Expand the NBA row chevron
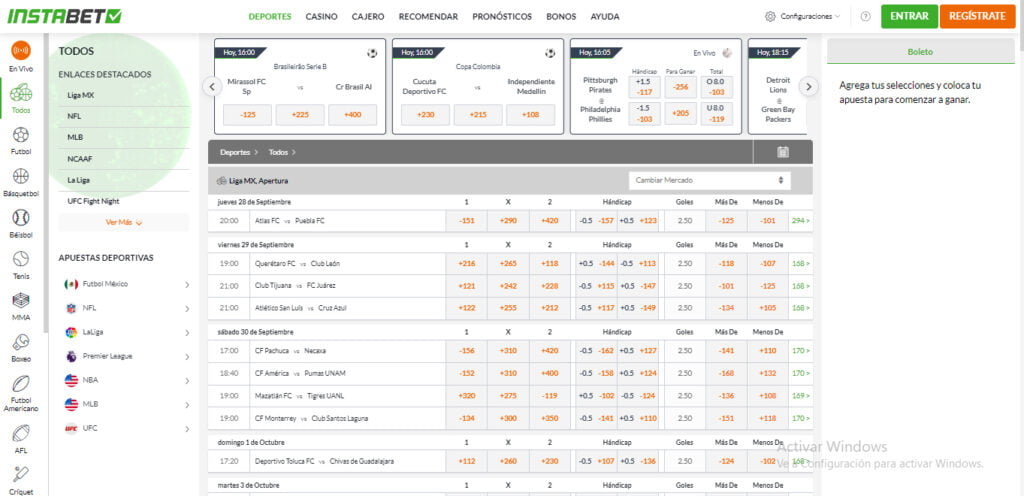The height and width of the screenshot is (496, 1024). click(187, 380)
